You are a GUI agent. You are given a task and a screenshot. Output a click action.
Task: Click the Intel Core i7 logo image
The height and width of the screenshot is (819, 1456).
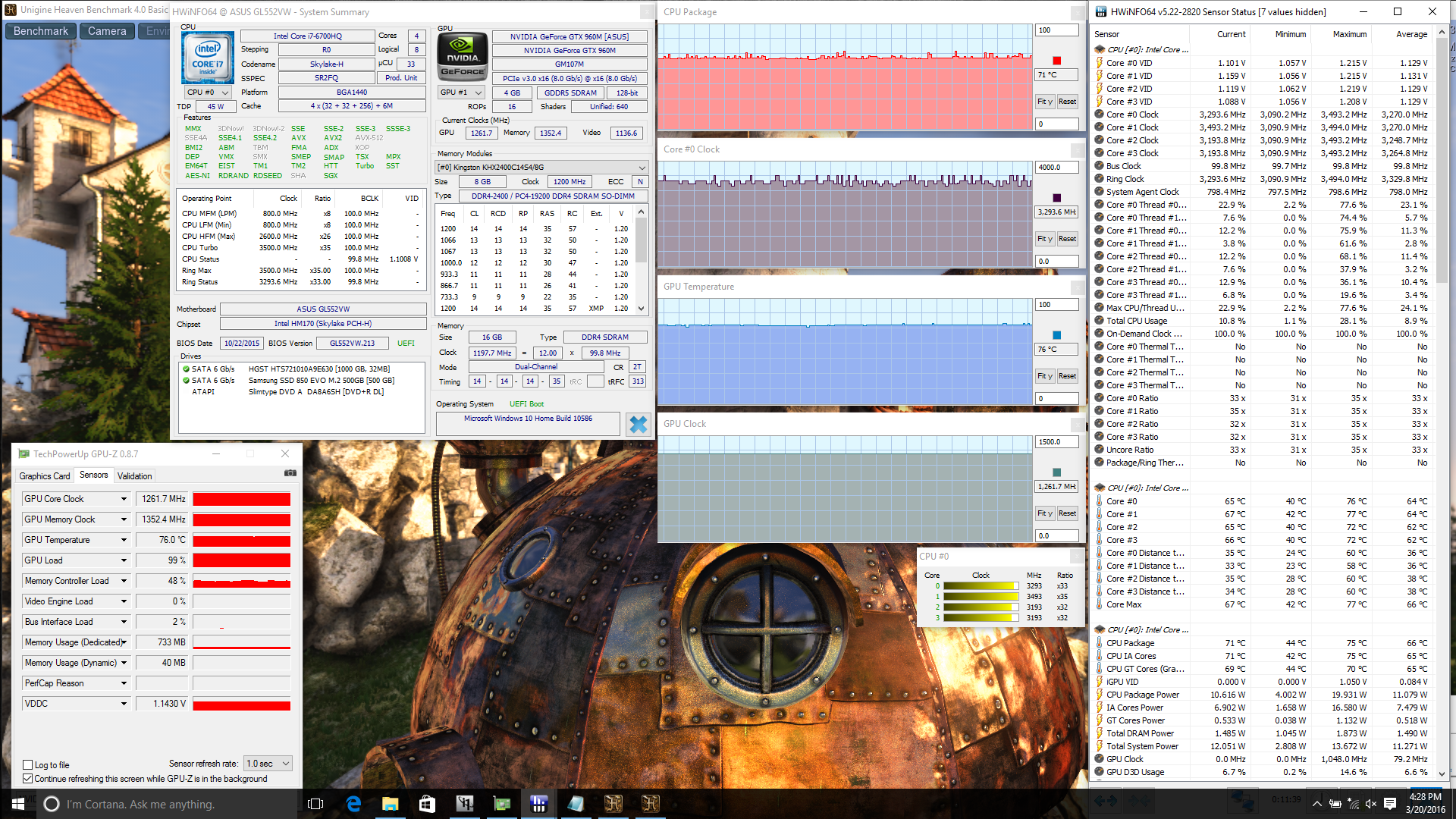pos(207,58)
